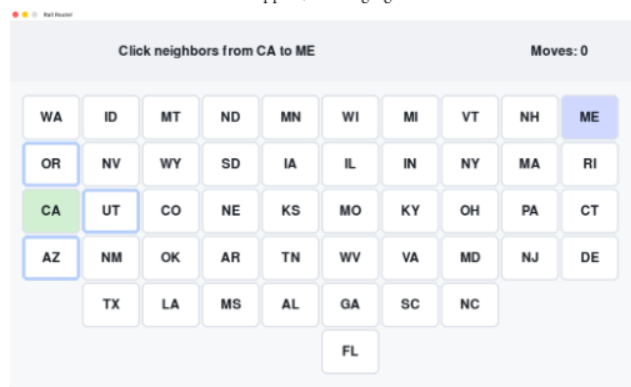Image resolution: width=631 pixels, height=387 pixels.
Task: Choose the DE state tile
Action: [x=590, y=257]
